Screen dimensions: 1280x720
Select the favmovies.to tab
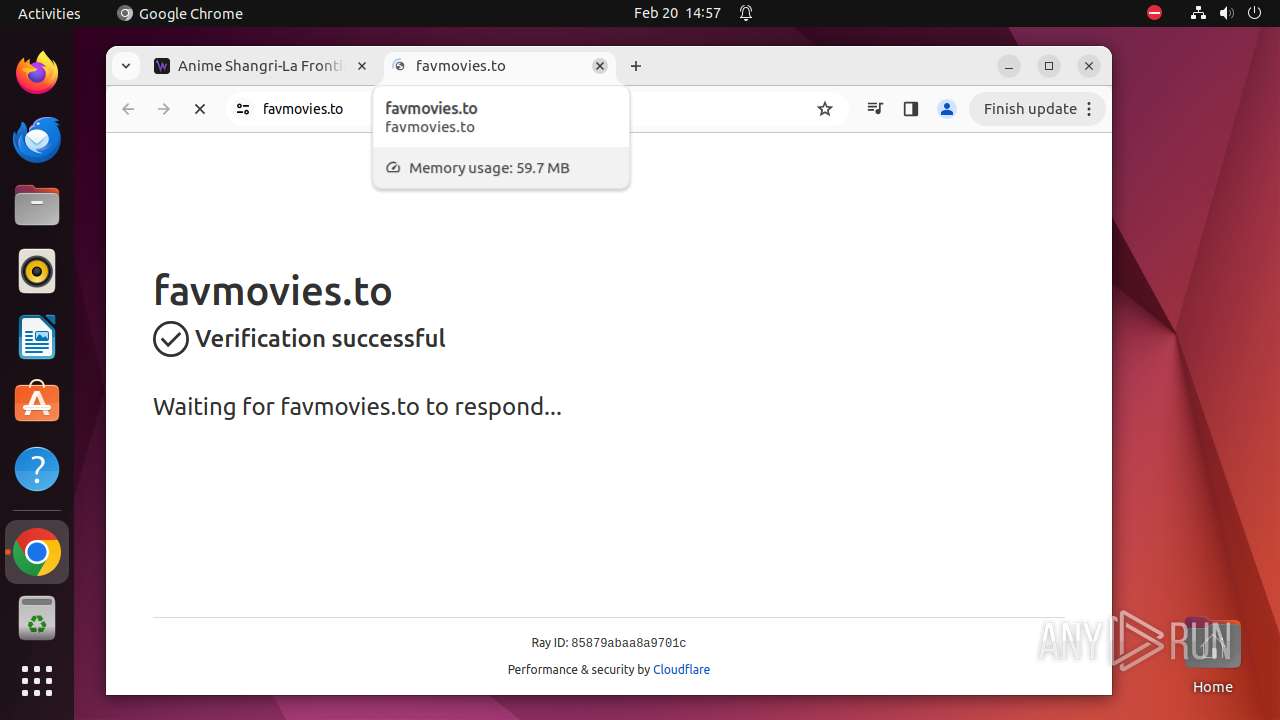tap(500, 66)
